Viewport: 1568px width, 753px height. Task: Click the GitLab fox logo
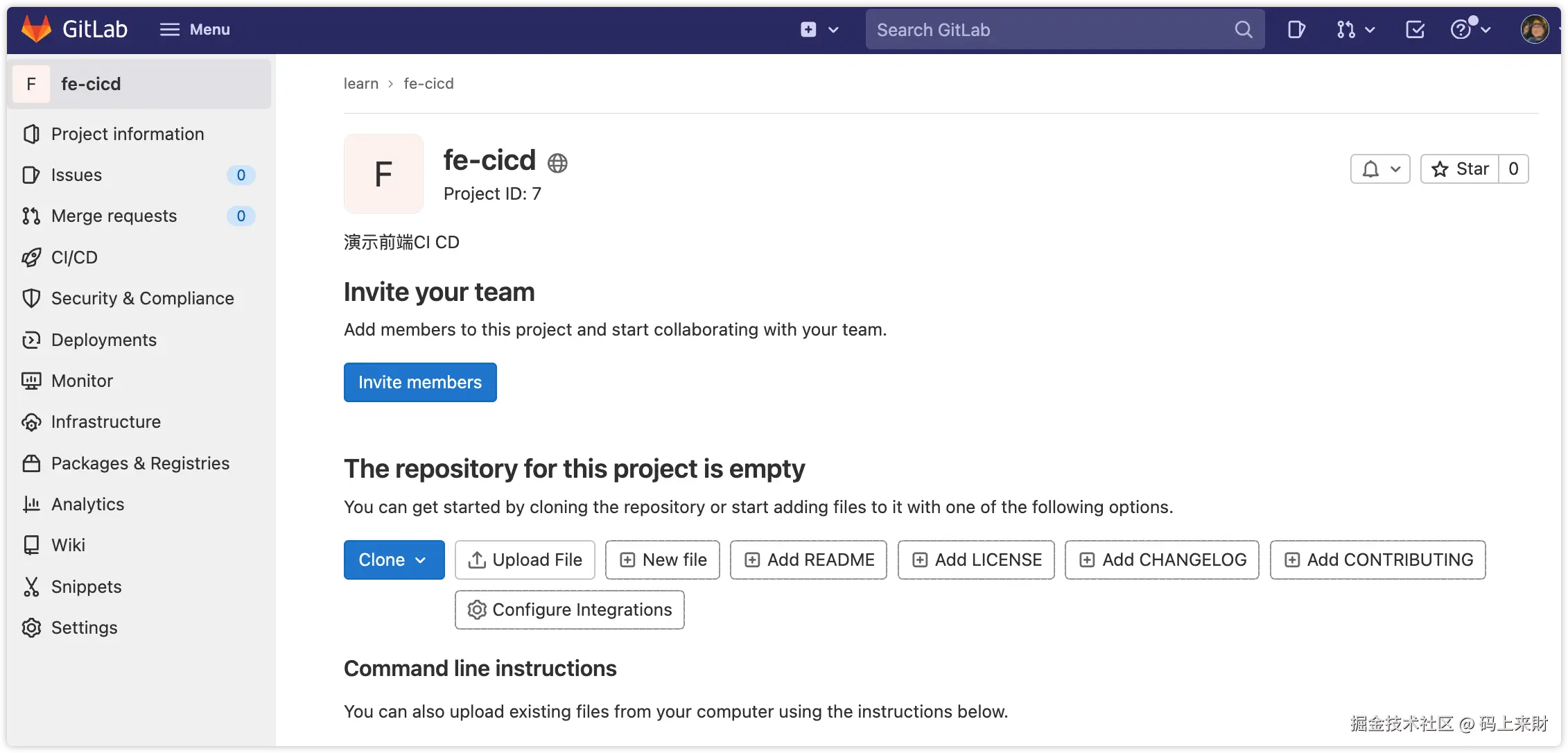coord(36,29)
